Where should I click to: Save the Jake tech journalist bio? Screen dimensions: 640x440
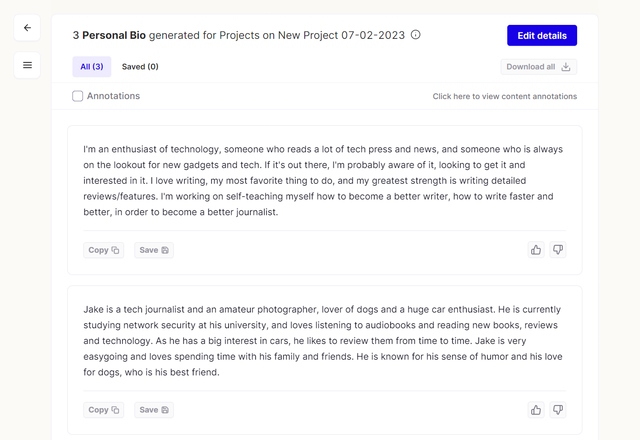point(154,410)
